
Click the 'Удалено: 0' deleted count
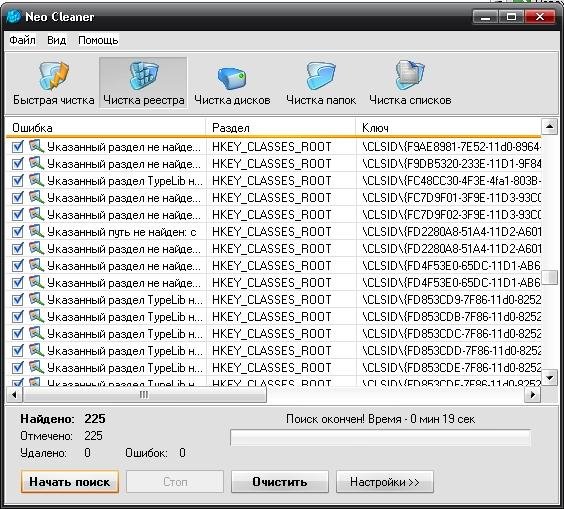(x=55, y=453)
